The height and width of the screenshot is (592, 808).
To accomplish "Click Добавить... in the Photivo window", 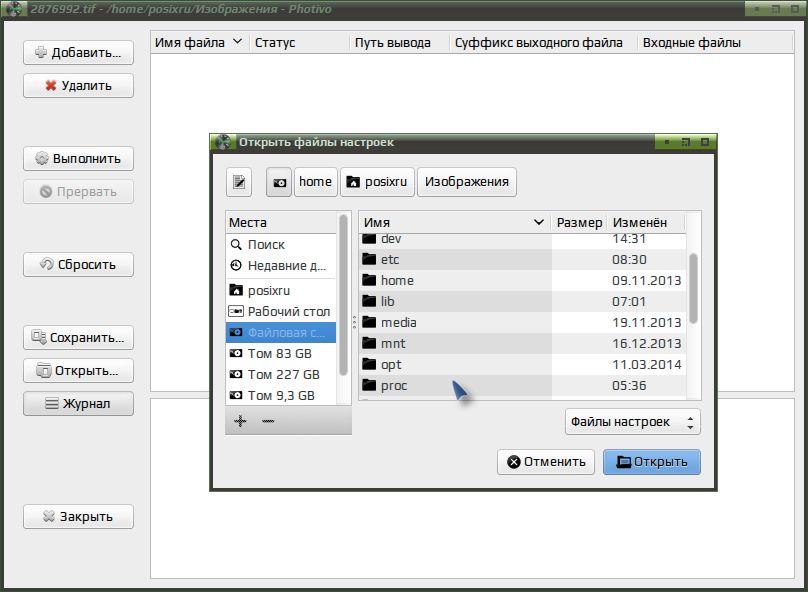I will pyautogui.click(x=78, y=53).
